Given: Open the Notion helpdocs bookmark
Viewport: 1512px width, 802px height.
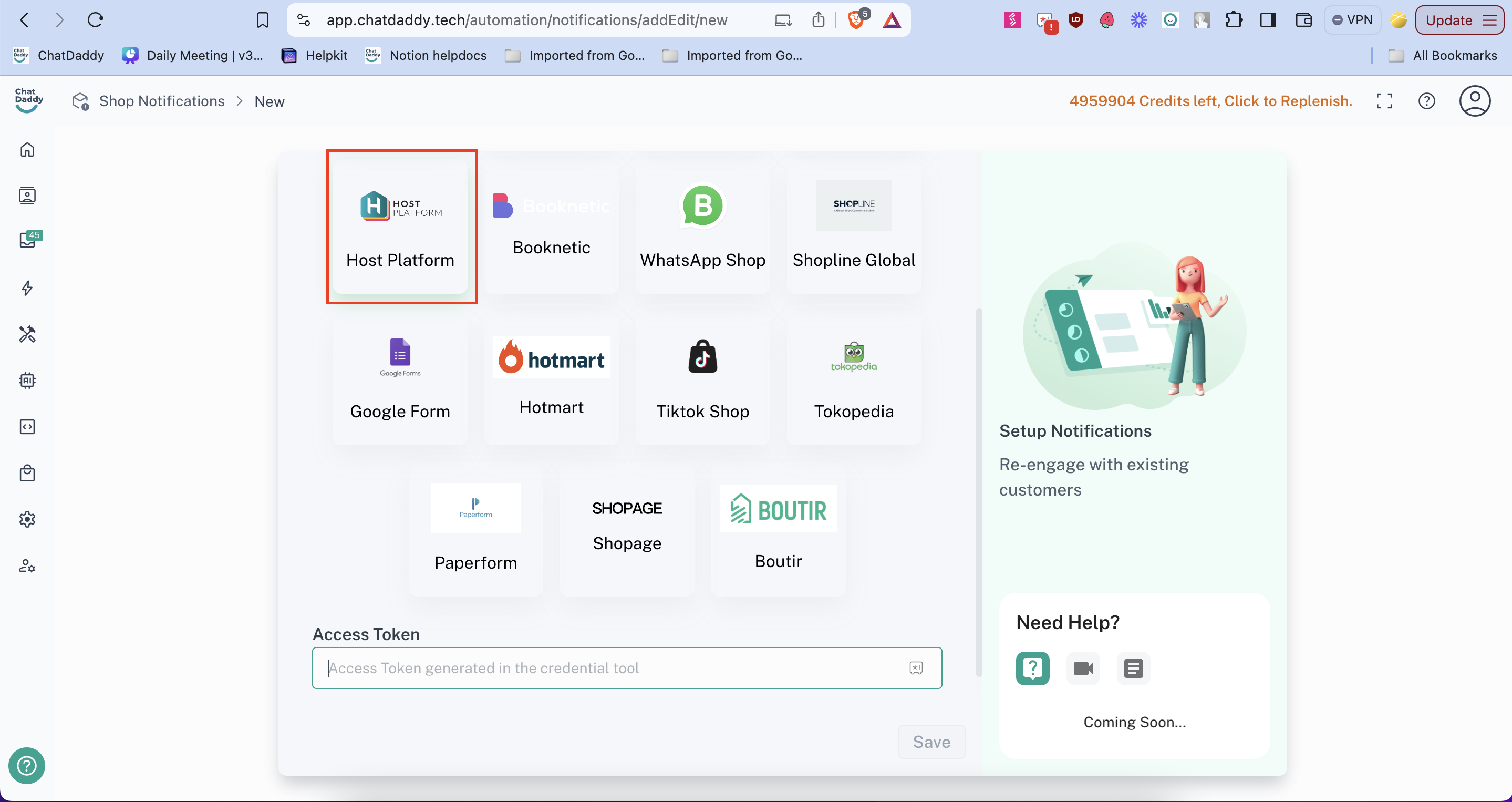Looking at the screenshot, I should pos(426,55).
